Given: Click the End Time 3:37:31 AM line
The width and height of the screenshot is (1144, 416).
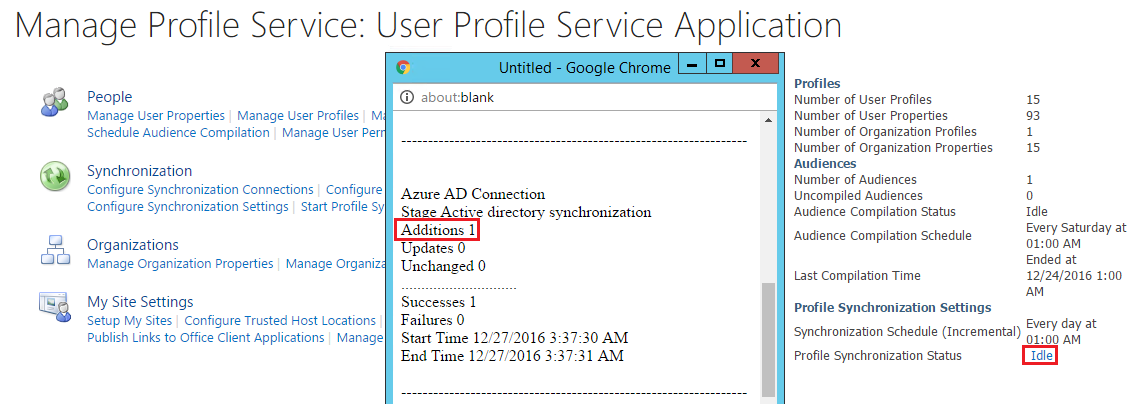Looking at the screenshot, I should [512, 357].
